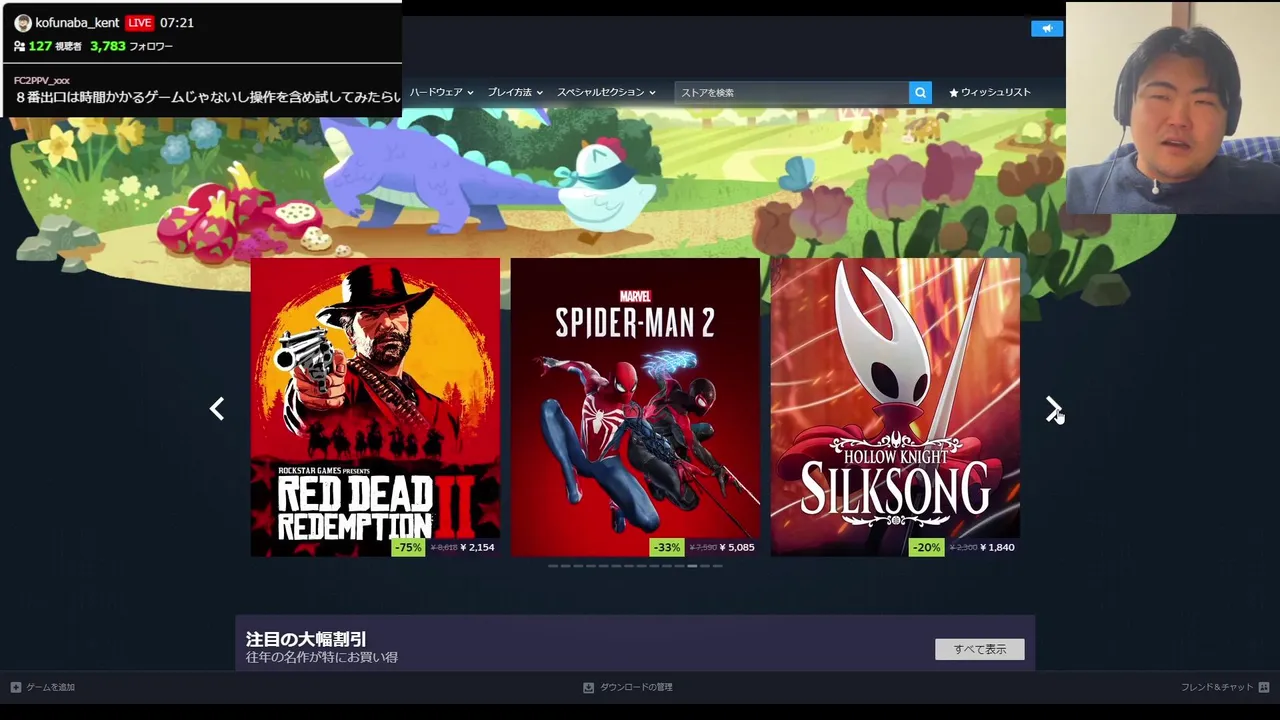Click the blue search magnifier button
The image size is (1280, 720).
point(920,92)
